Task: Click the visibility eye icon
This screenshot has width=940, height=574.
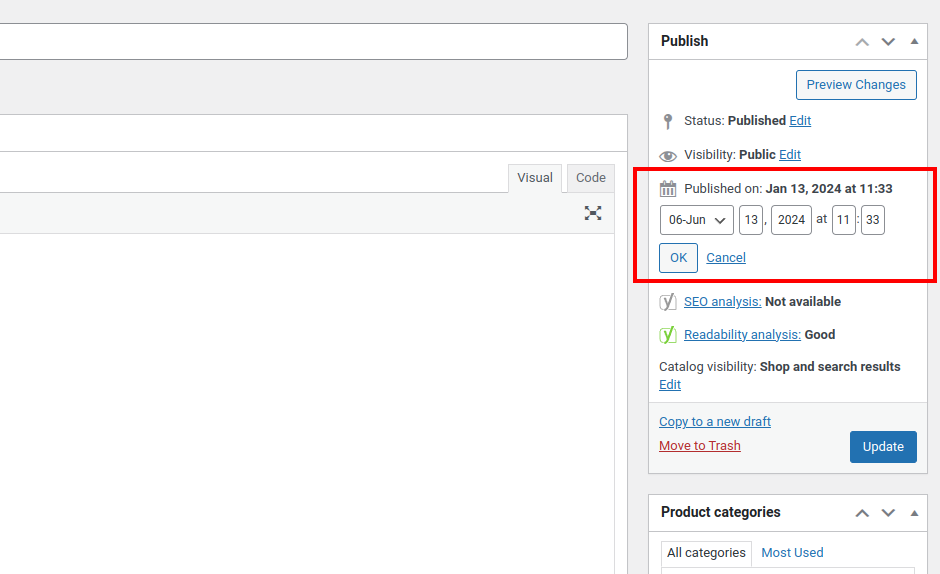Action: pyautogui.click(x=668, y=156)
